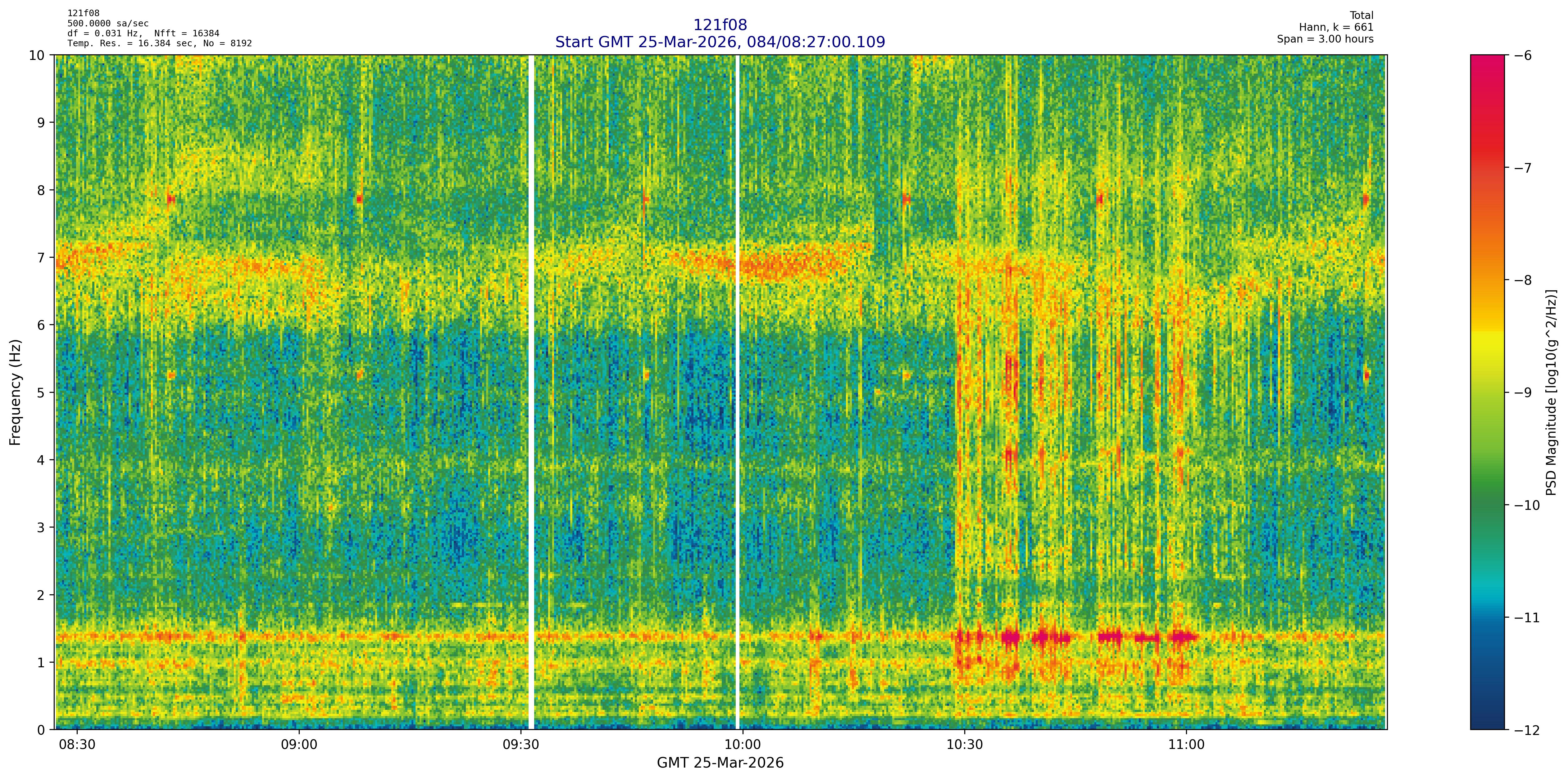Image resolution: width=1568 pixels, height=780 pixels.
Task: Click the plot title '121f08'
Action: tap(720, 25)
